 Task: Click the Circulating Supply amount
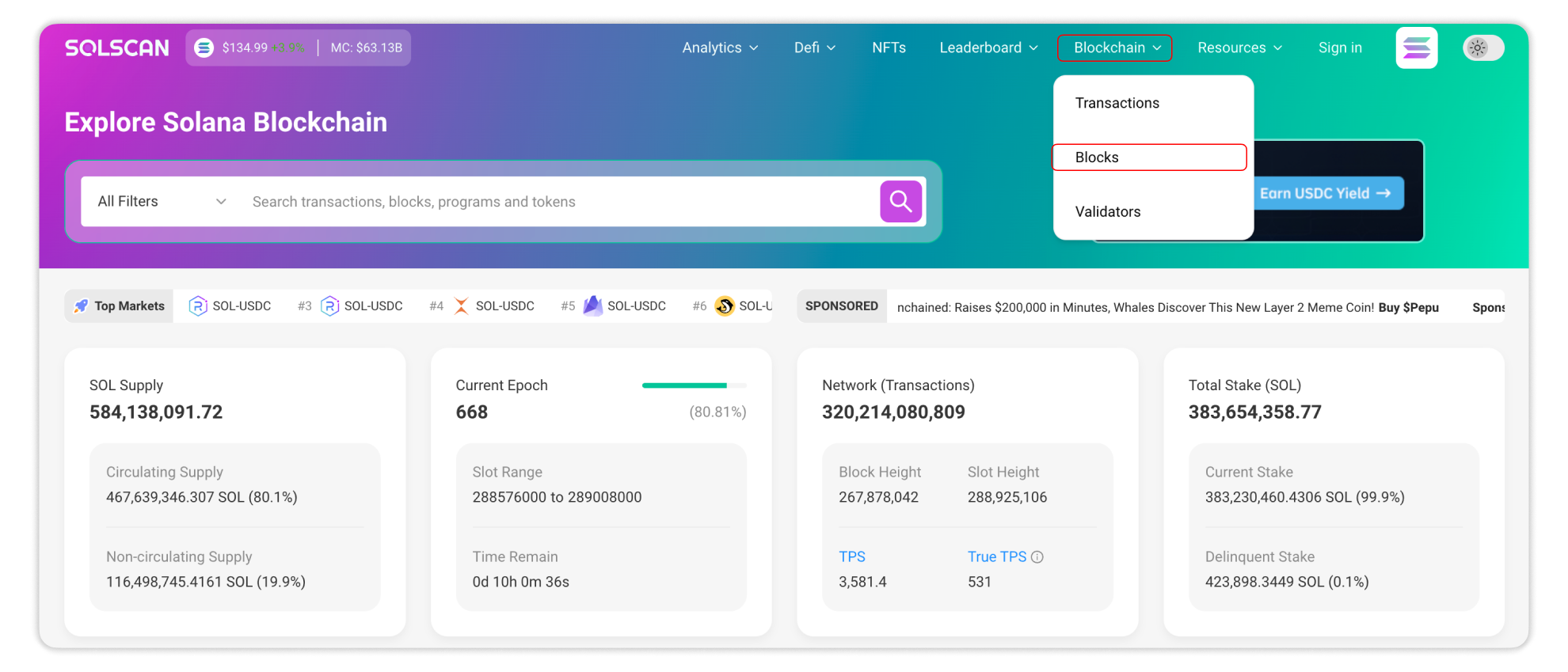click(x=202, y=497)
